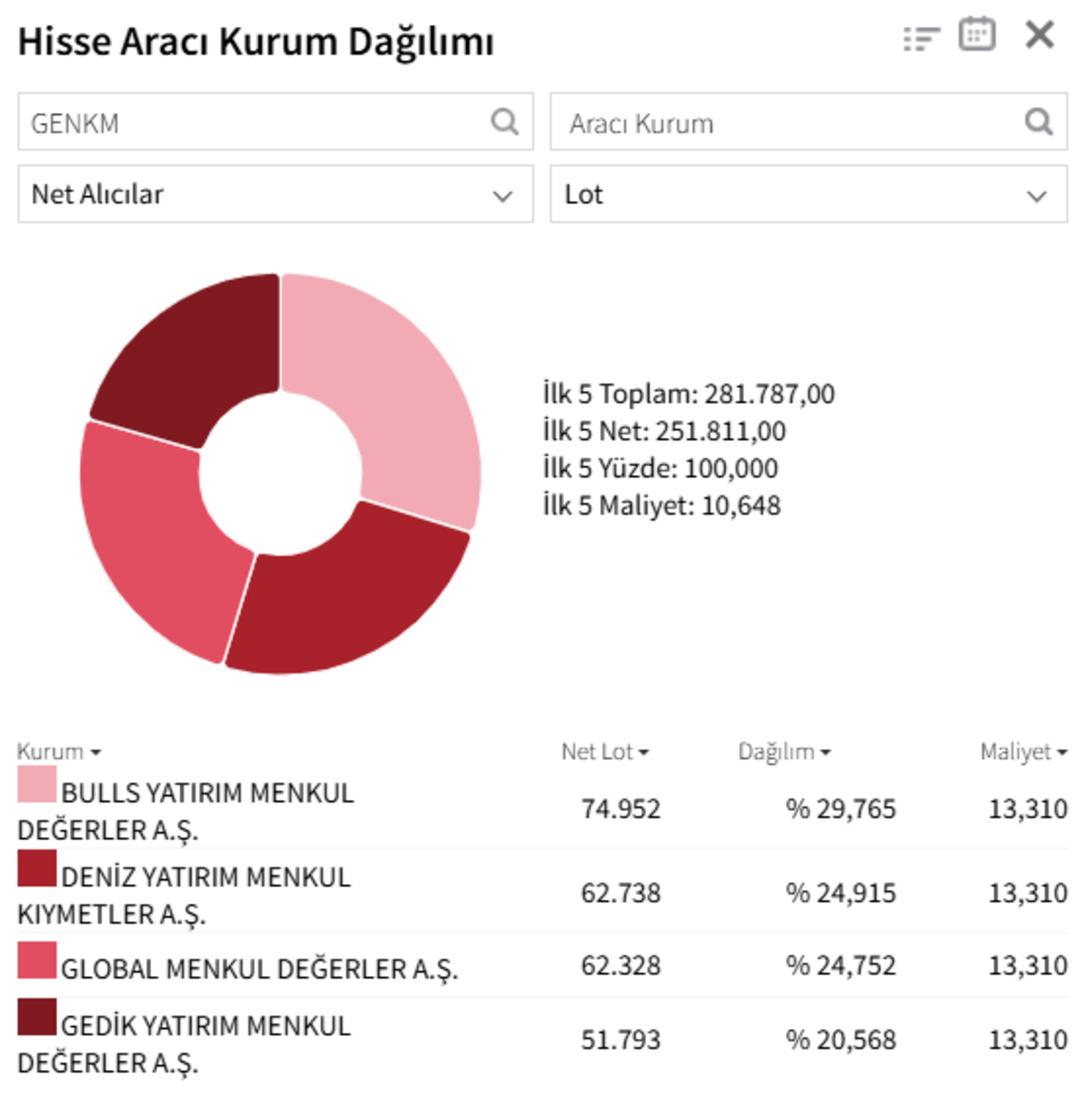Close the Hisse Aracı Kurum Dağılımı panel

click(1040, 34)
